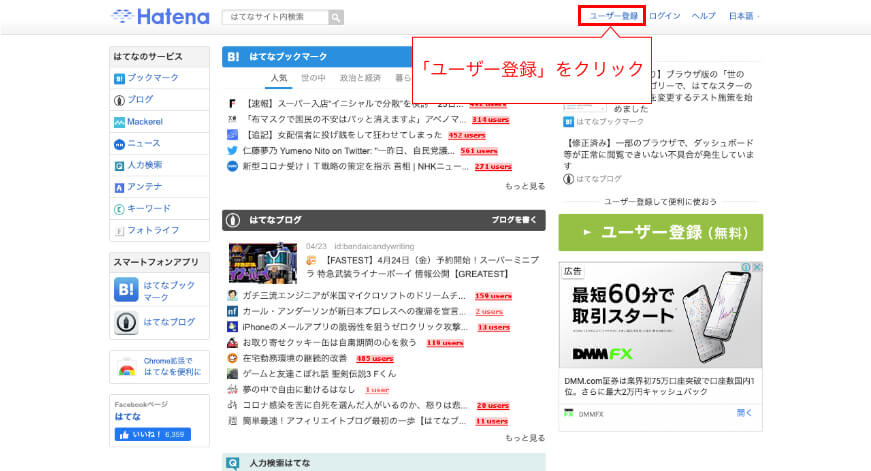Image resolution: width=871 pixels, height=471 pixels.
Task: Click もっと見る under bookmark list
Action: pyautogui.click(x=525, y=186)
